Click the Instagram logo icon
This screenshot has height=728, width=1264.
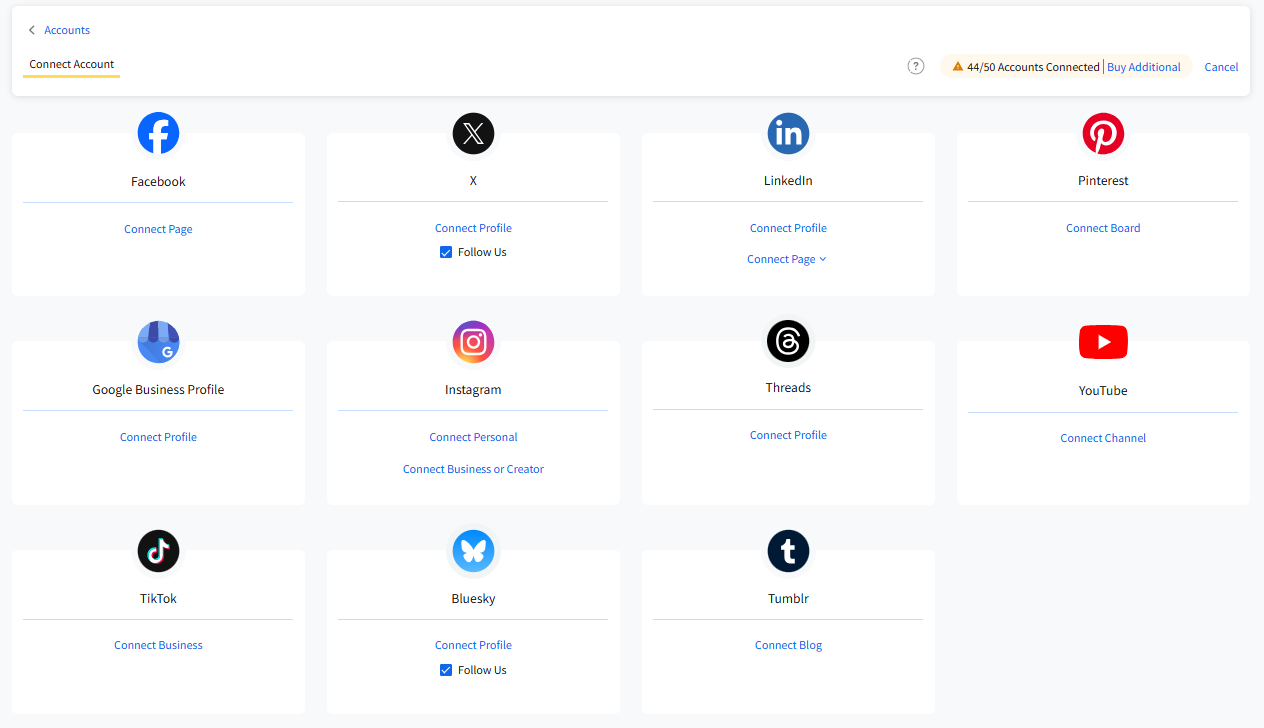473,342
